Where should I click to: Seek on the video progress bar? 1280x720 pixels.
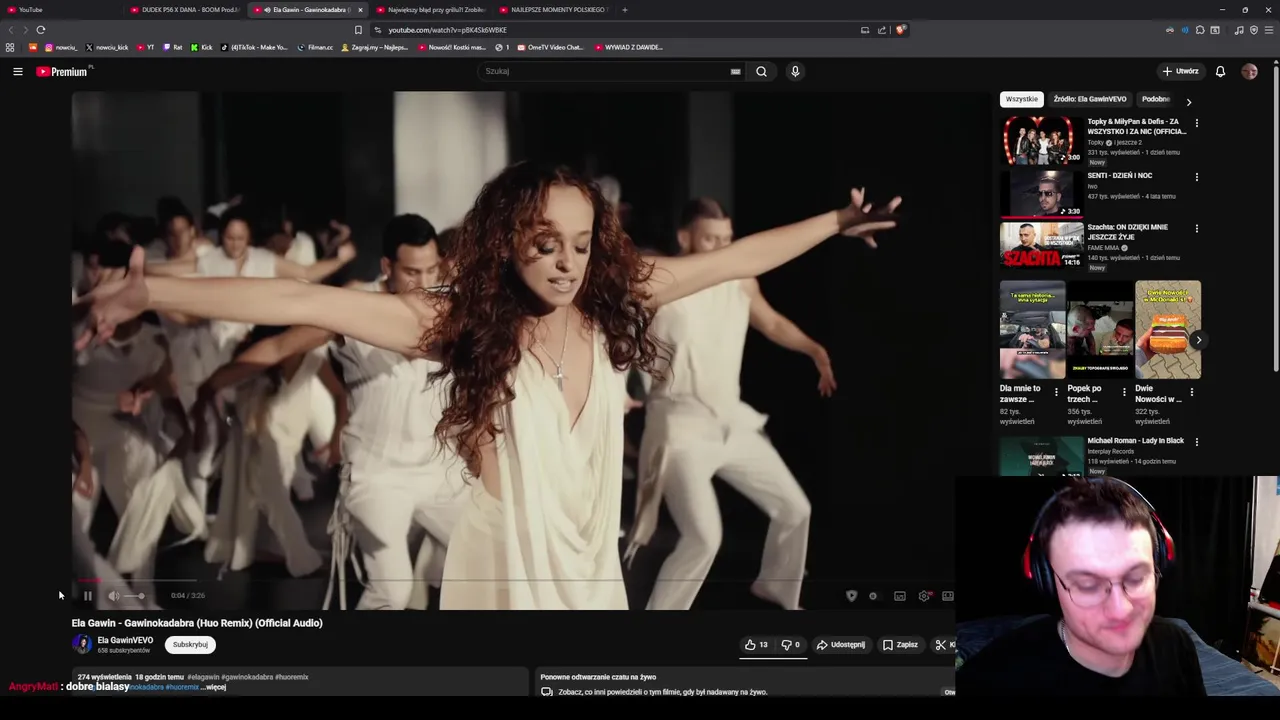pyautogui.click(x=512, y=580)
